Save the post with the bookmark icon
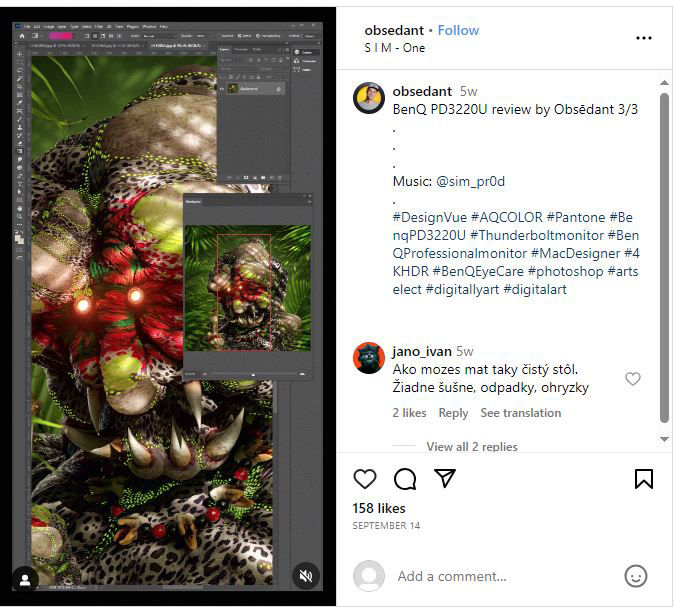This screenshot has width=674, height=609. coord(643,479)
